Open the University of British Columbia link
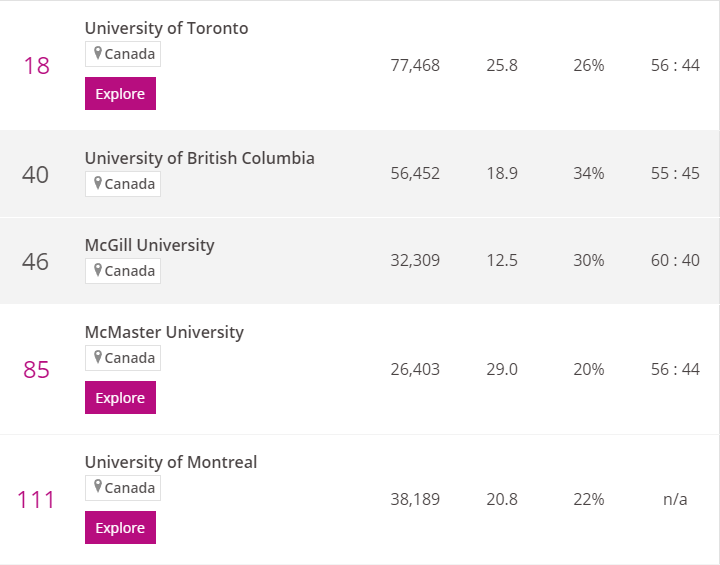This screenshot has width=720, height=565. pos(200,158)
